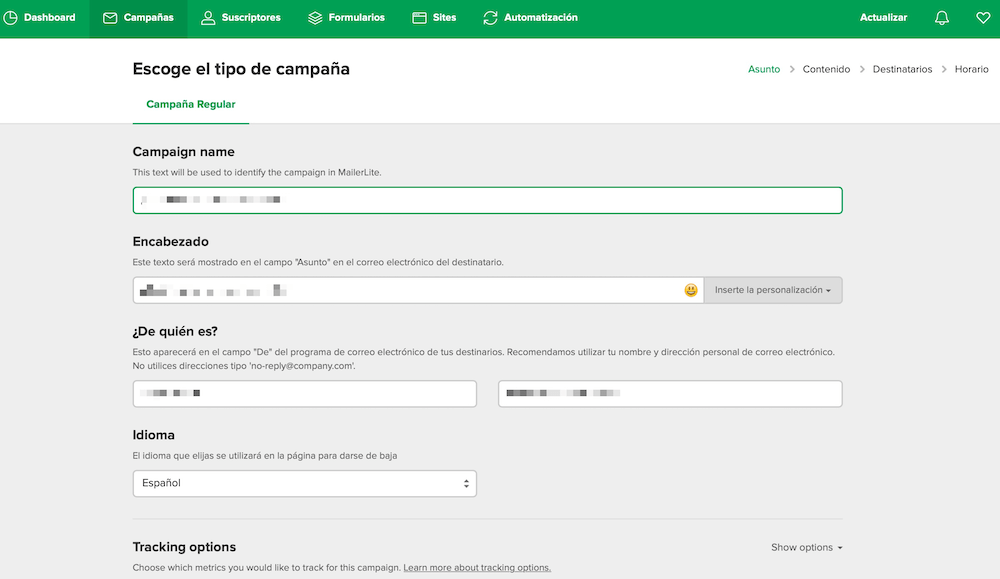Click the Campañas envelope icon
Image resolution: width=1000 pixels, height=579 pixels.
[110, 18]
